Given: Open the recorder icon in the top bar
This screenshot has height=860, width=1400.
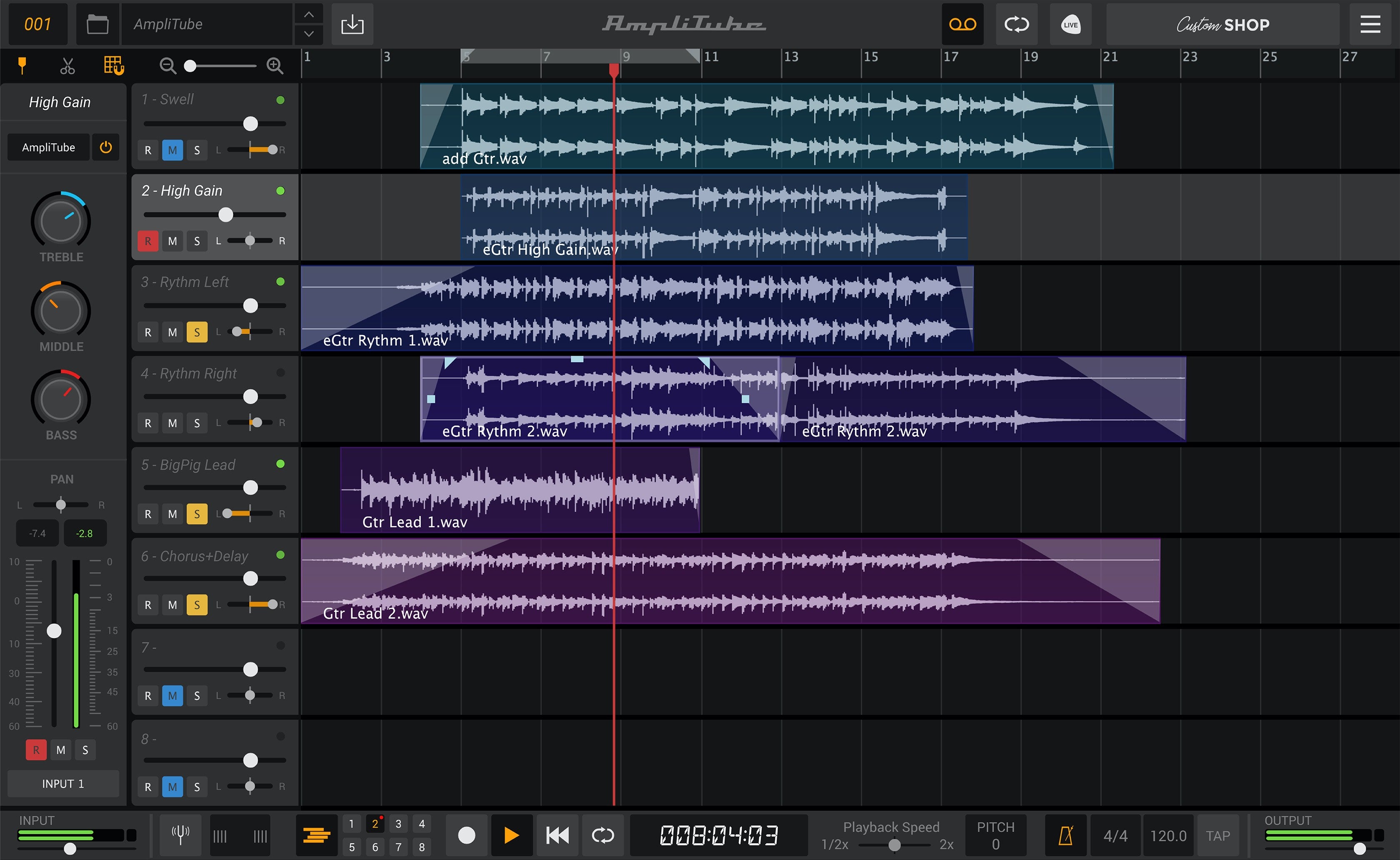Looking at the screenshot, I should [962, 24].
